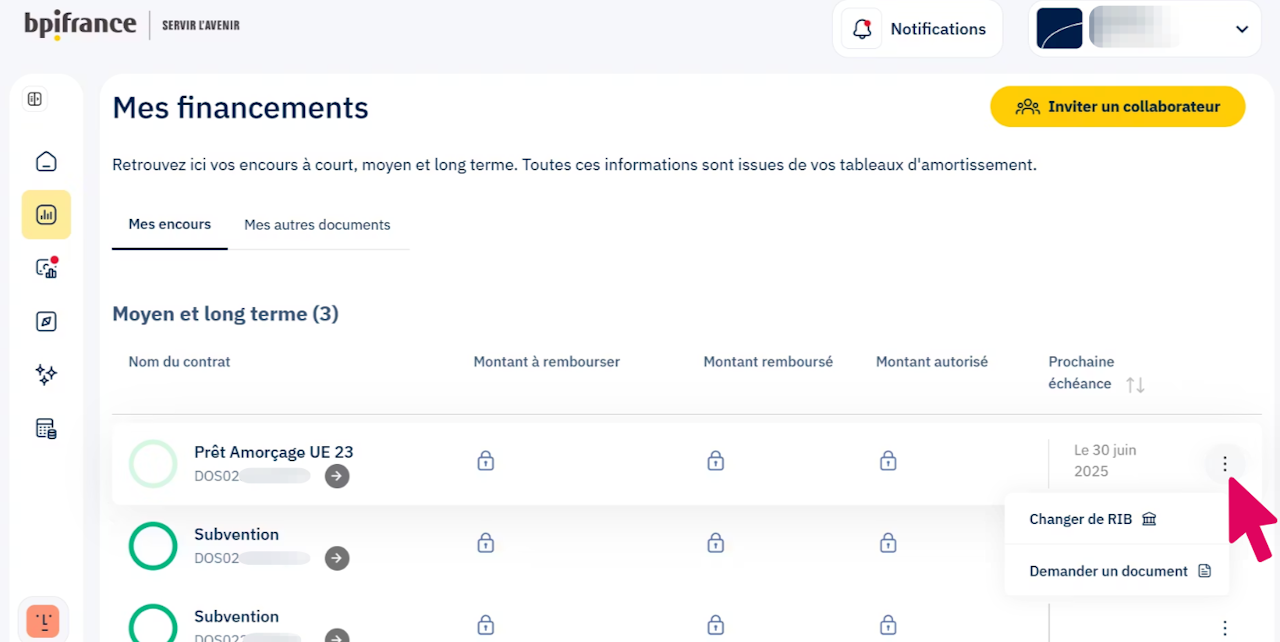1280x642 pixels.
Task: Switch to Mes autres documents tab
Action: pos(317,225)
